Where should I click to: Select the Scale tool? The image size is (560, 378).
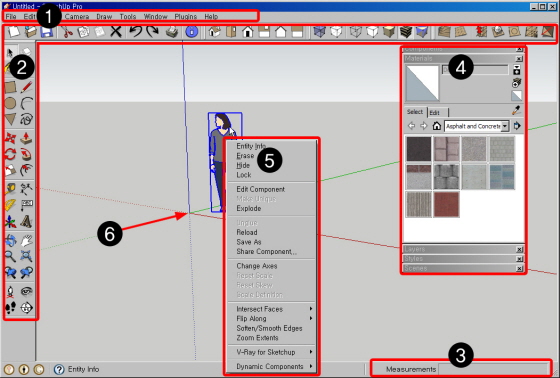(x=10, y=170)
